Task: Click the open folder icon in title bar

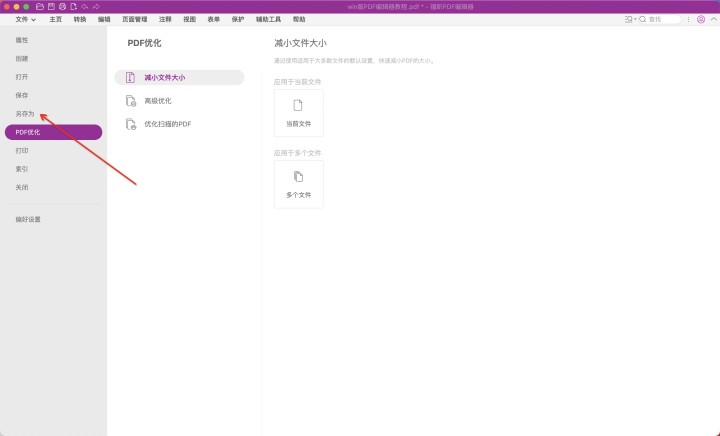Action: pos(39,6)
